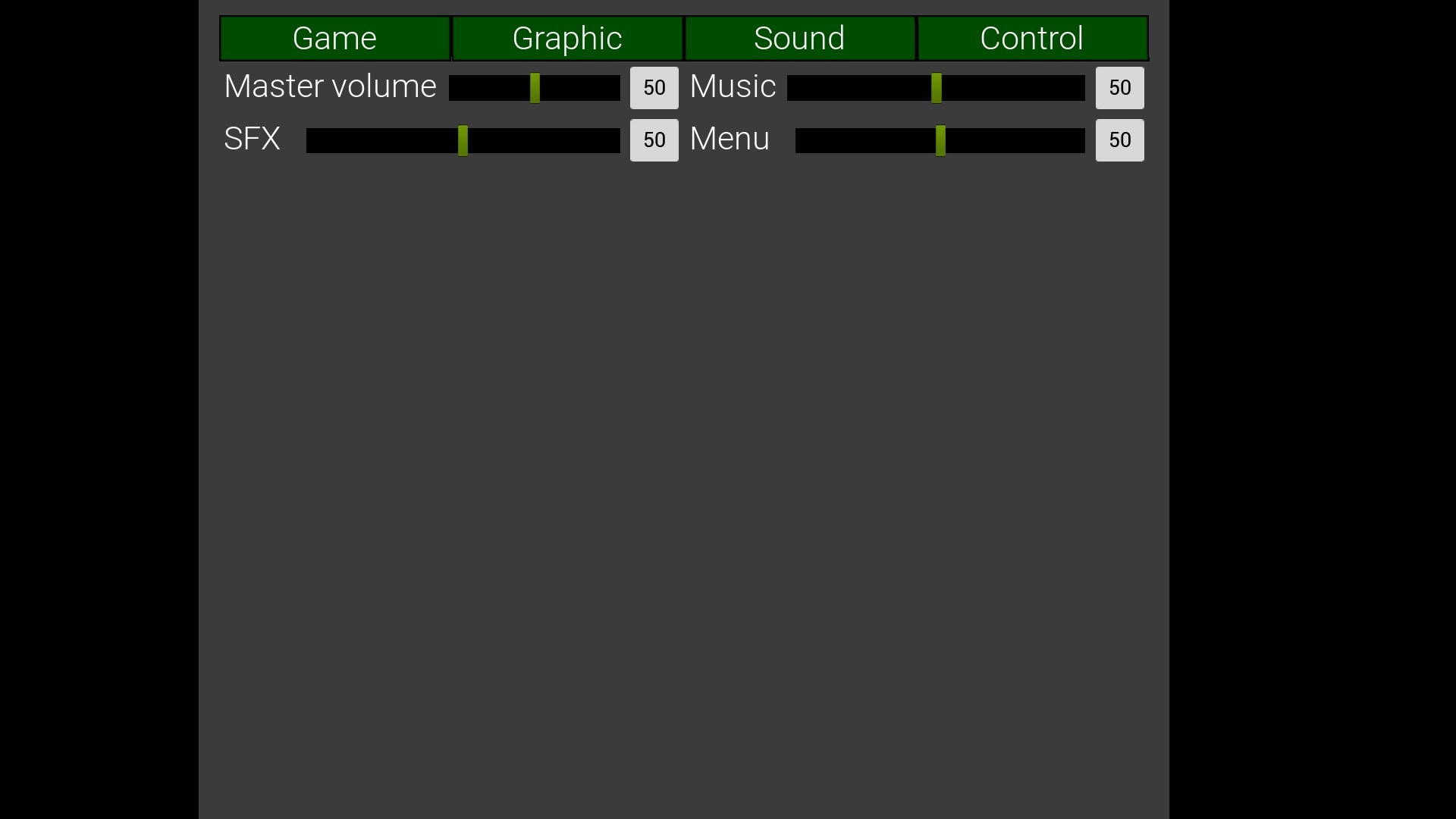
Task: Select the Graphic tab
Action: 567,38
